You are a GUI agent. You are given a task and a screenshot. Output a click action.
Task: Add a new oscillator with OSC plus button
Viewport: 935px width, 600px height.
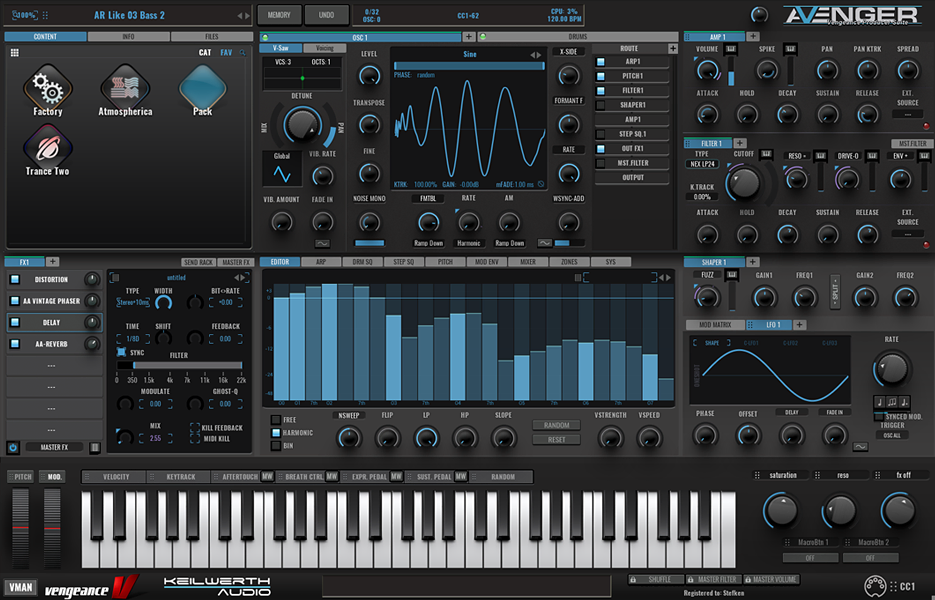point(469,37)
